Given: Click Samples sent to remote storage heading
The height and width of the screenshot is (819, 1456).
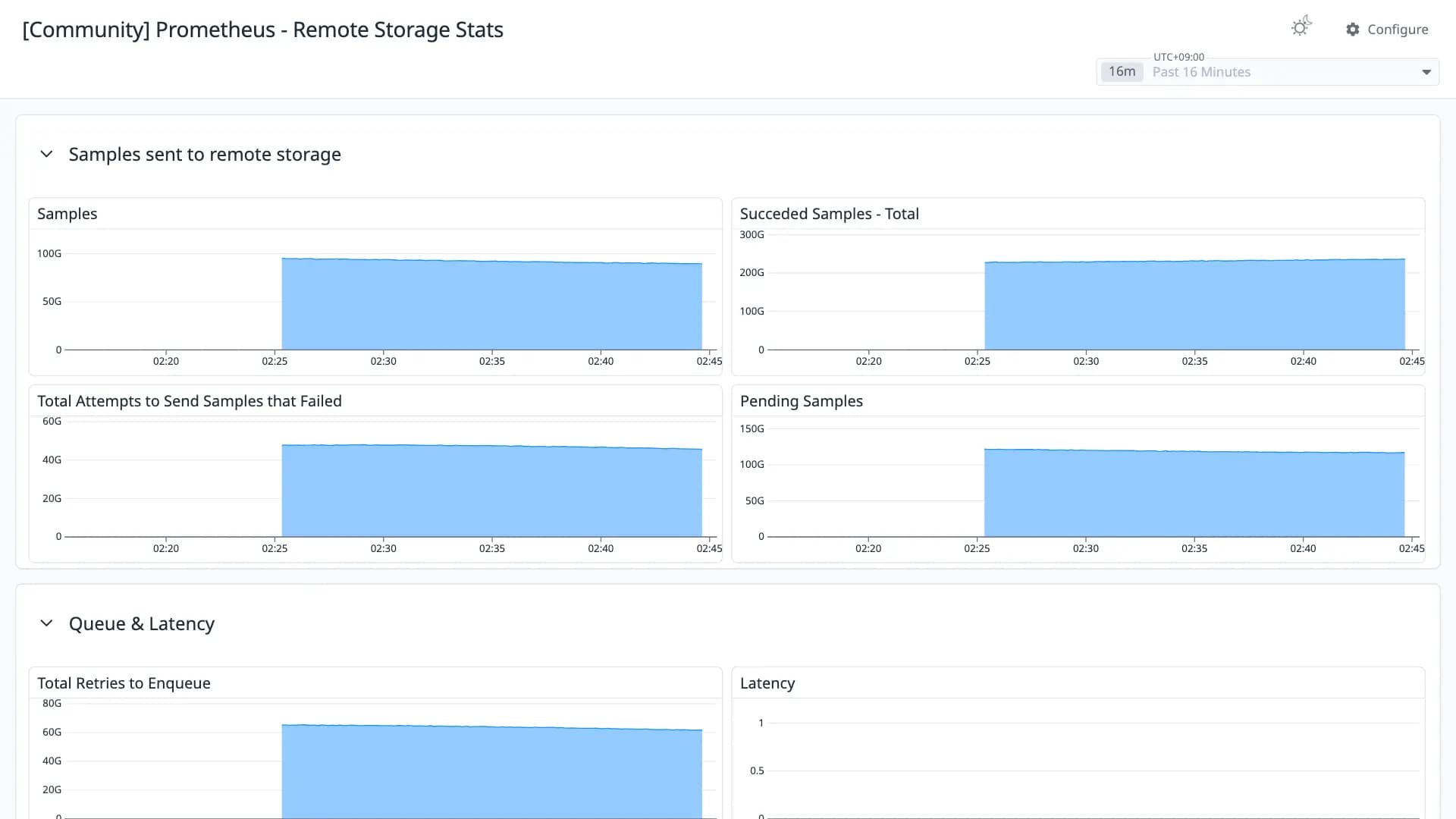Looking at the screenshot, I should 205,154.
